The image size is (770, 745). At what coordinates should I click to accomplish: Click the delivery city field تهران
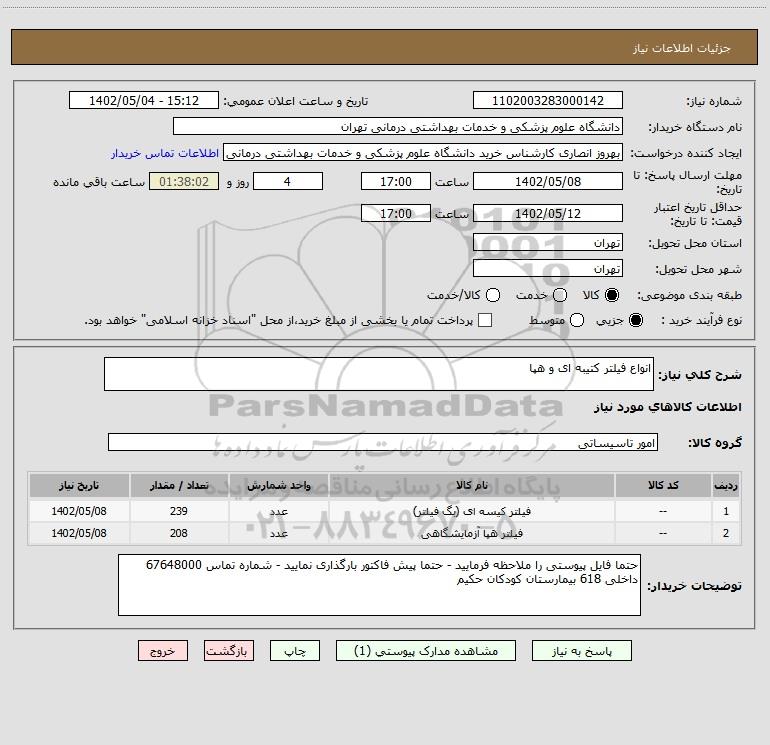click(x=548, y=269)
